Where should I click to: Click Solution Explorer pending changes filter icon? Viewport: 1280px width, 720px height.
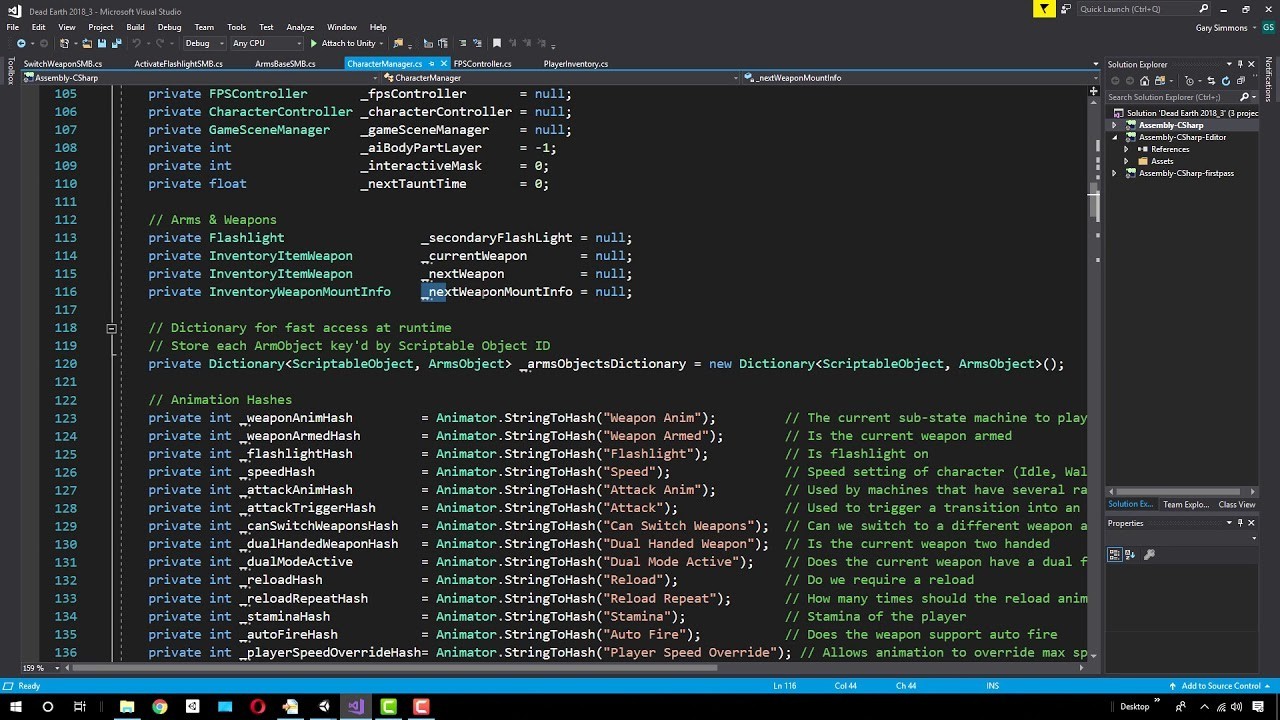1190,81
